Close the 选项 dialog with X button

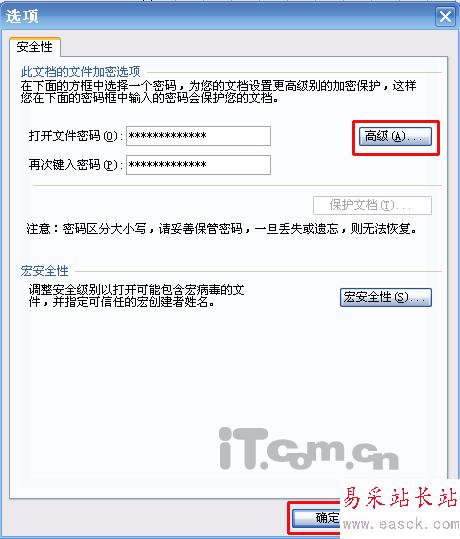point(445,16)
